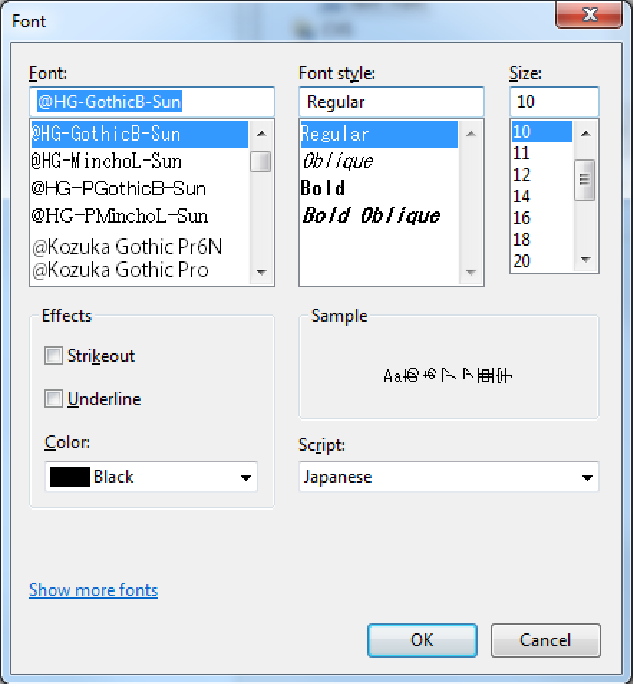The image size is (633, 687).
Task: Click size list scroll down arrow
Action: (x=585, y=259)
